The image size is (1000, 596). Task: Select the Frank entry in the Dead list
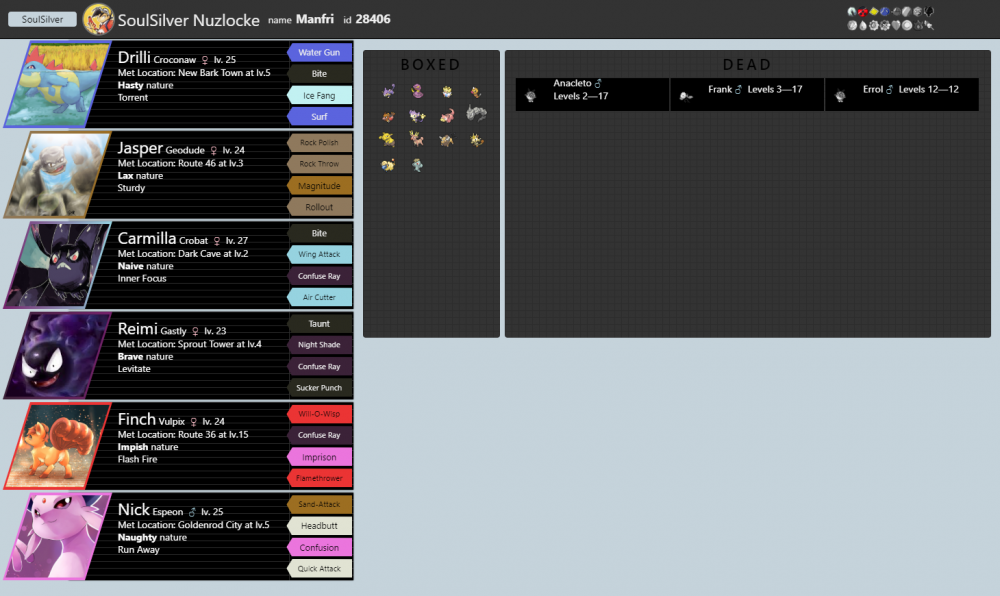point(748,93)
